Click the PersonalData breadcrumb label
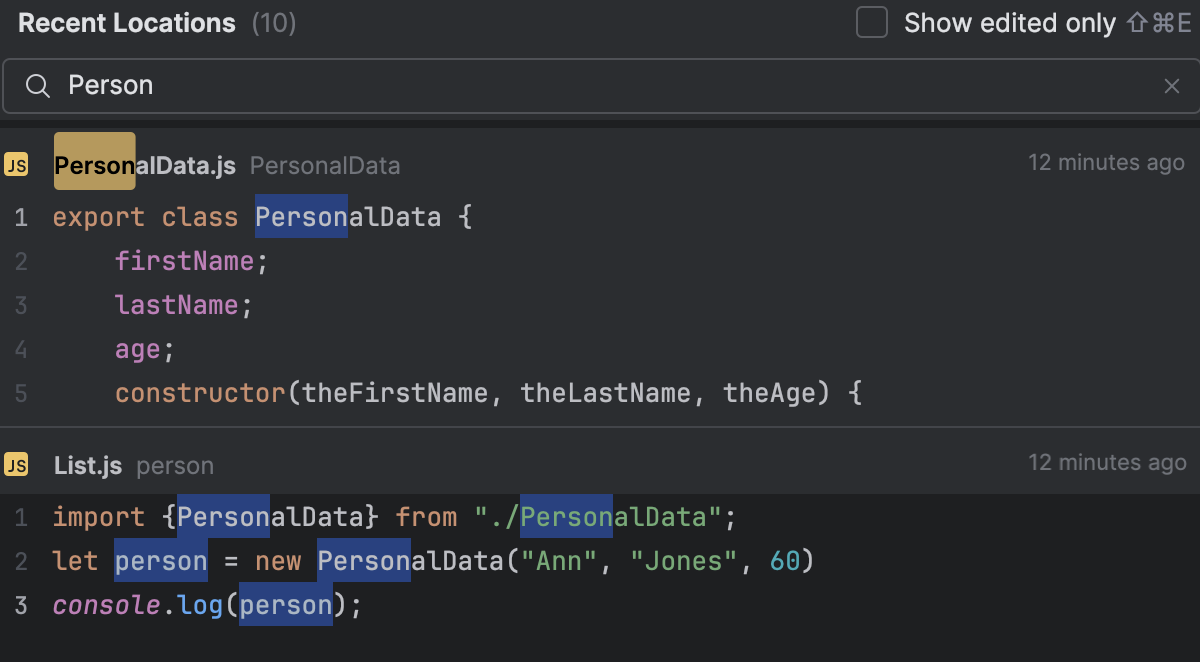 coord(325,166)
